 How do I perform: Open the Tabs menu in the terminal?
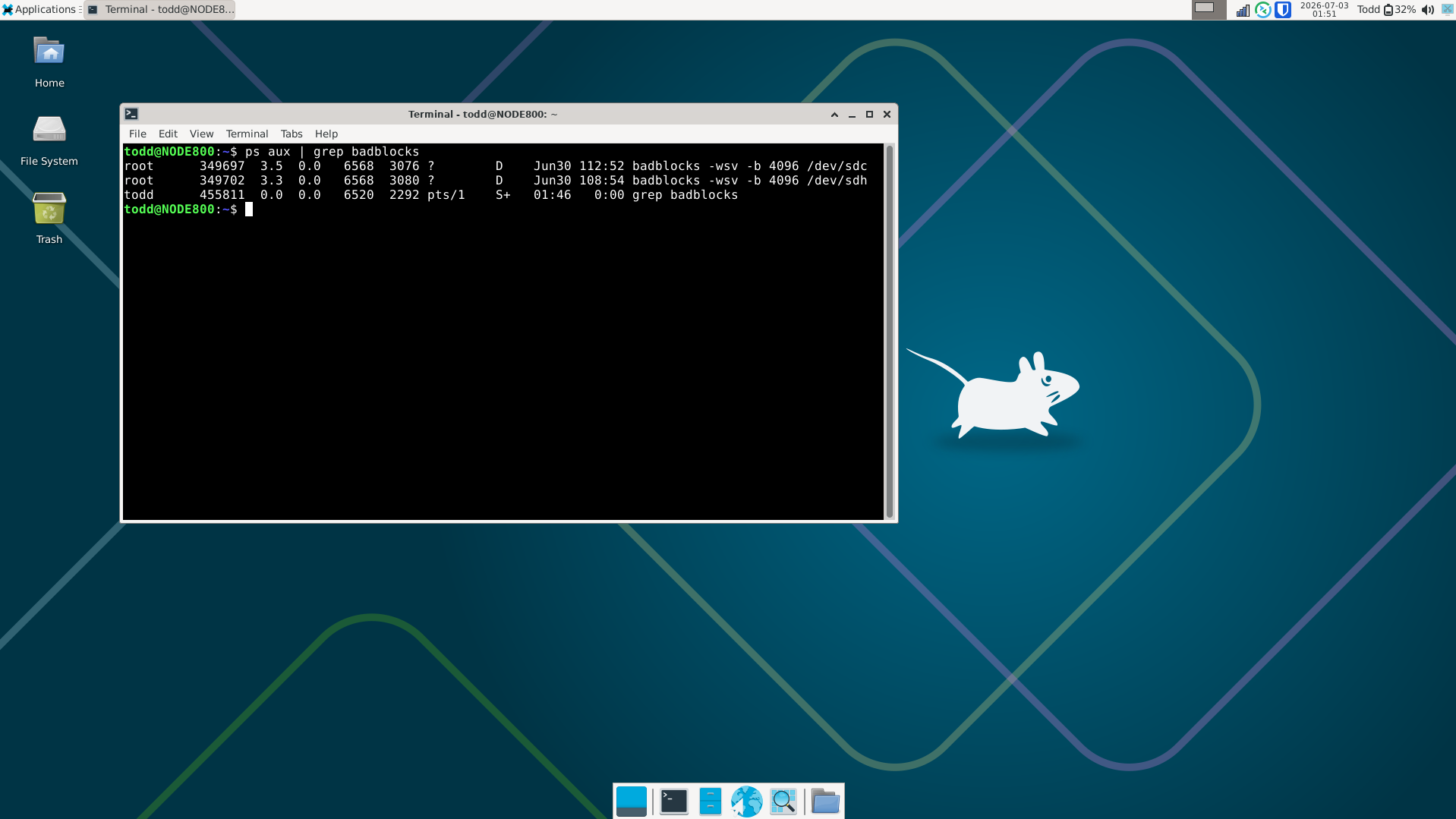point(292,134)
